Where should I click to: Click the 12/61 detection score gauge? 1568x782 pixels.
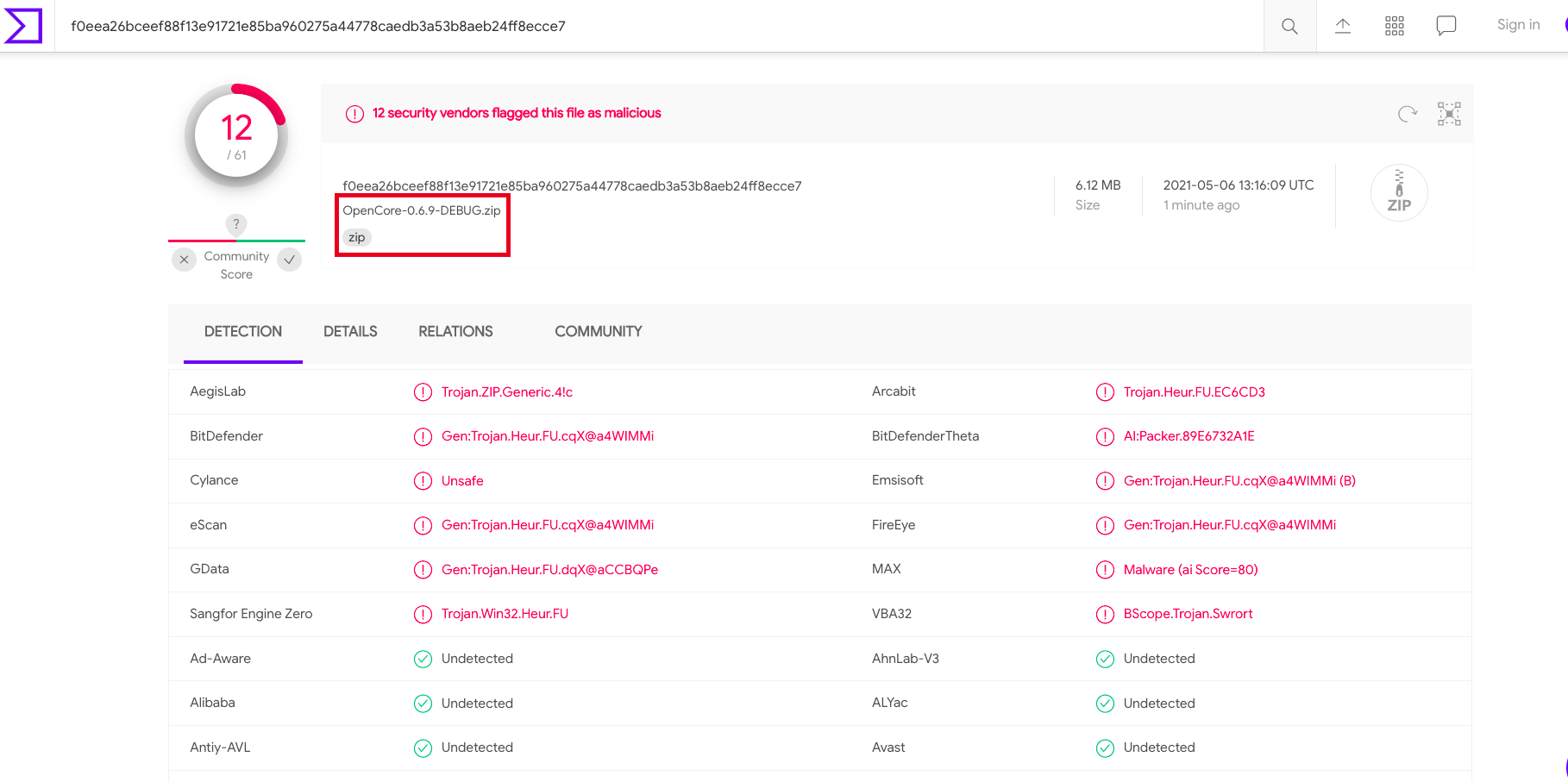(235, 135)
